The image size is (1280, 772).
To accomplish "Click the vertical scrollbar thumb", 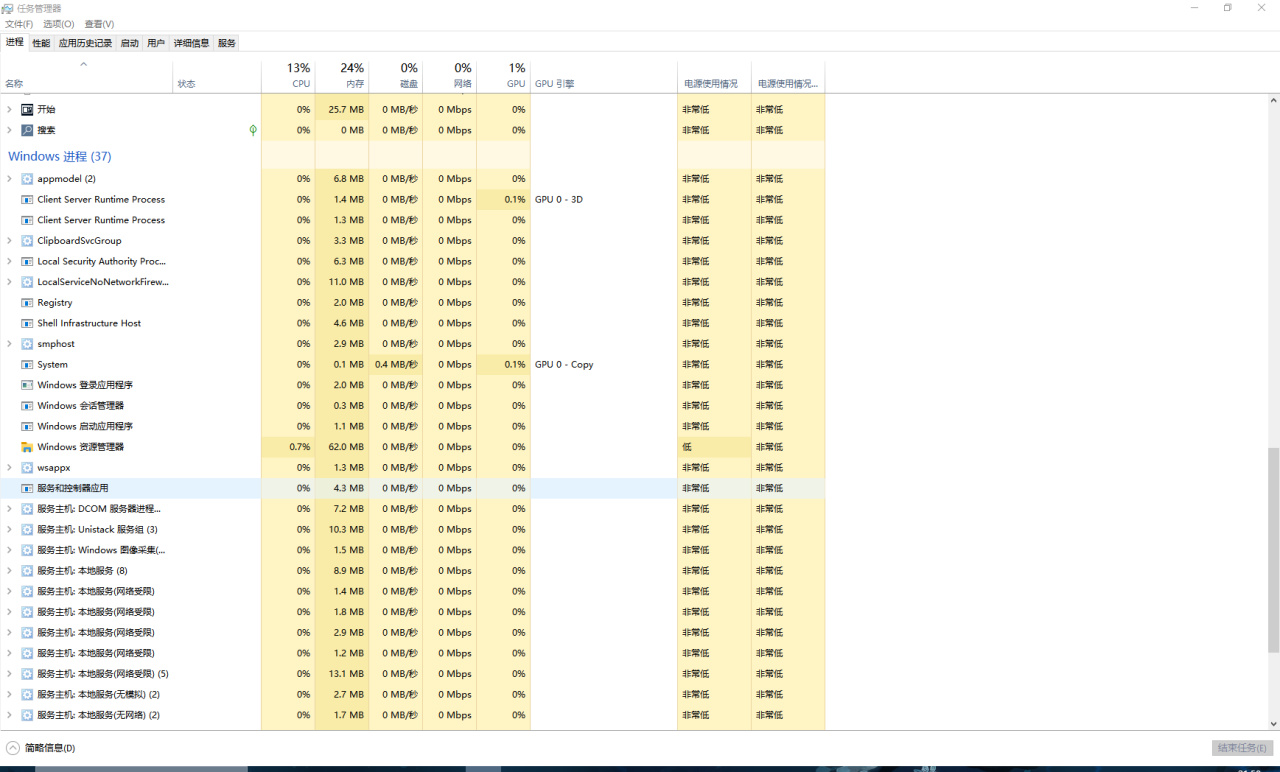I will tap(1274, 549).
